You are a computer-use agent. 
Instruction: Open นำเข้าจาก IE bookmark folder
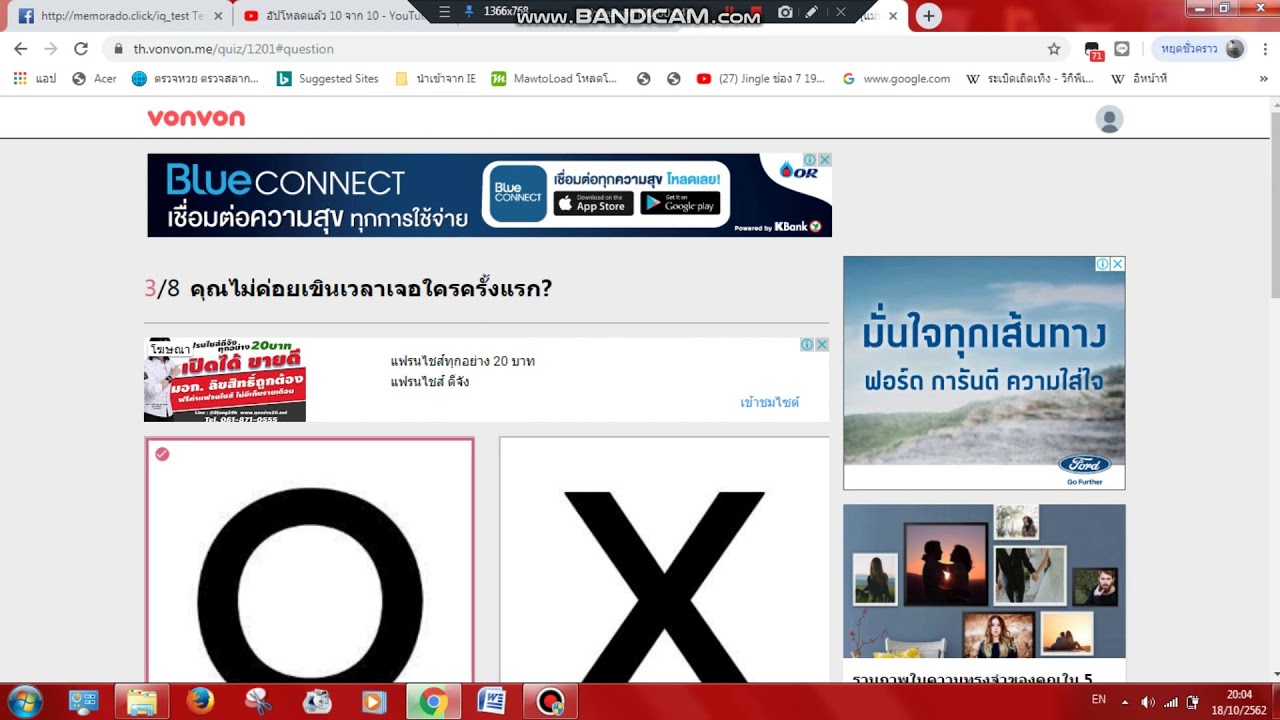click(x=435, y=78)
